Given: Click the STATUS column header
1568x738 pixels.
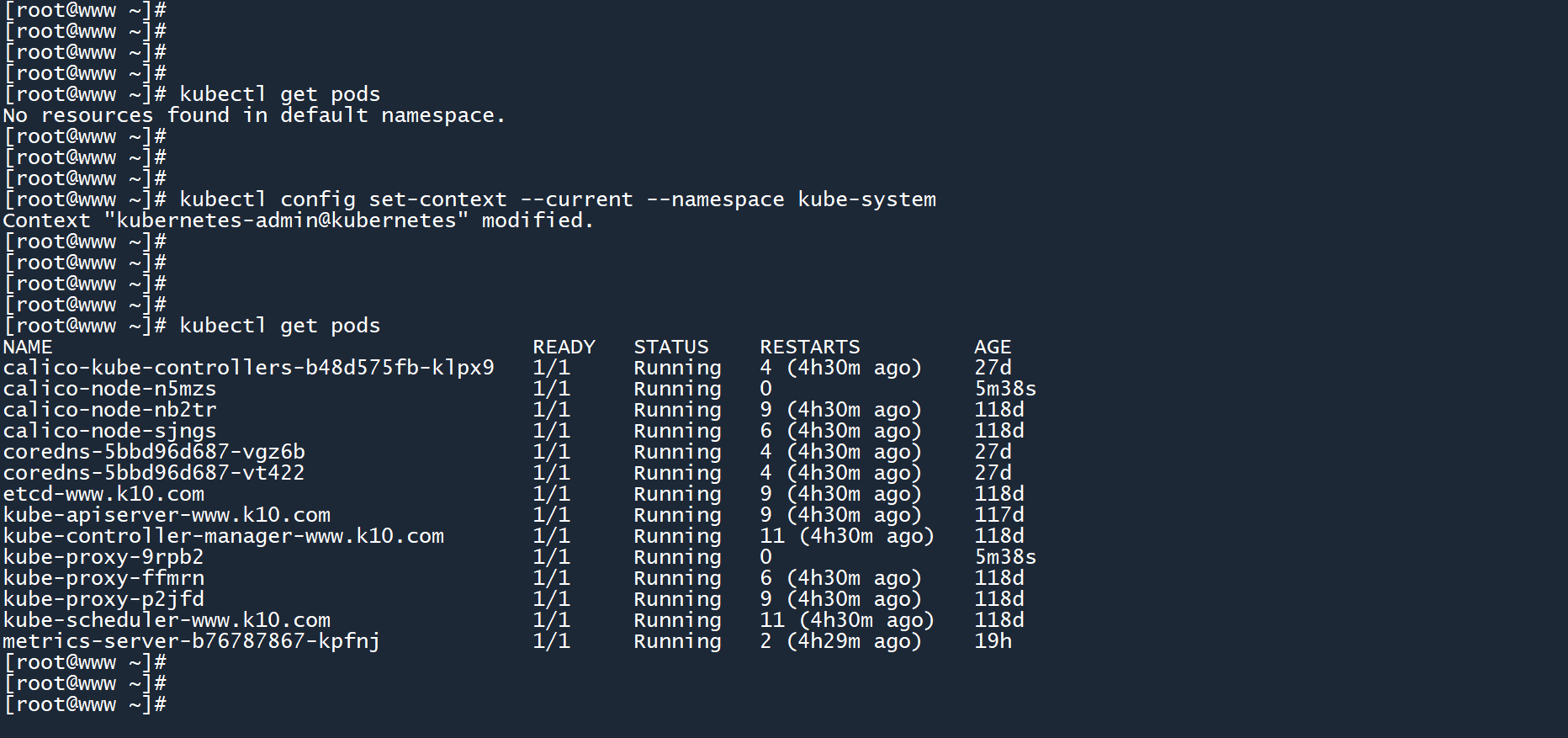Looking at the screenshot, I should tap(670, 347).
